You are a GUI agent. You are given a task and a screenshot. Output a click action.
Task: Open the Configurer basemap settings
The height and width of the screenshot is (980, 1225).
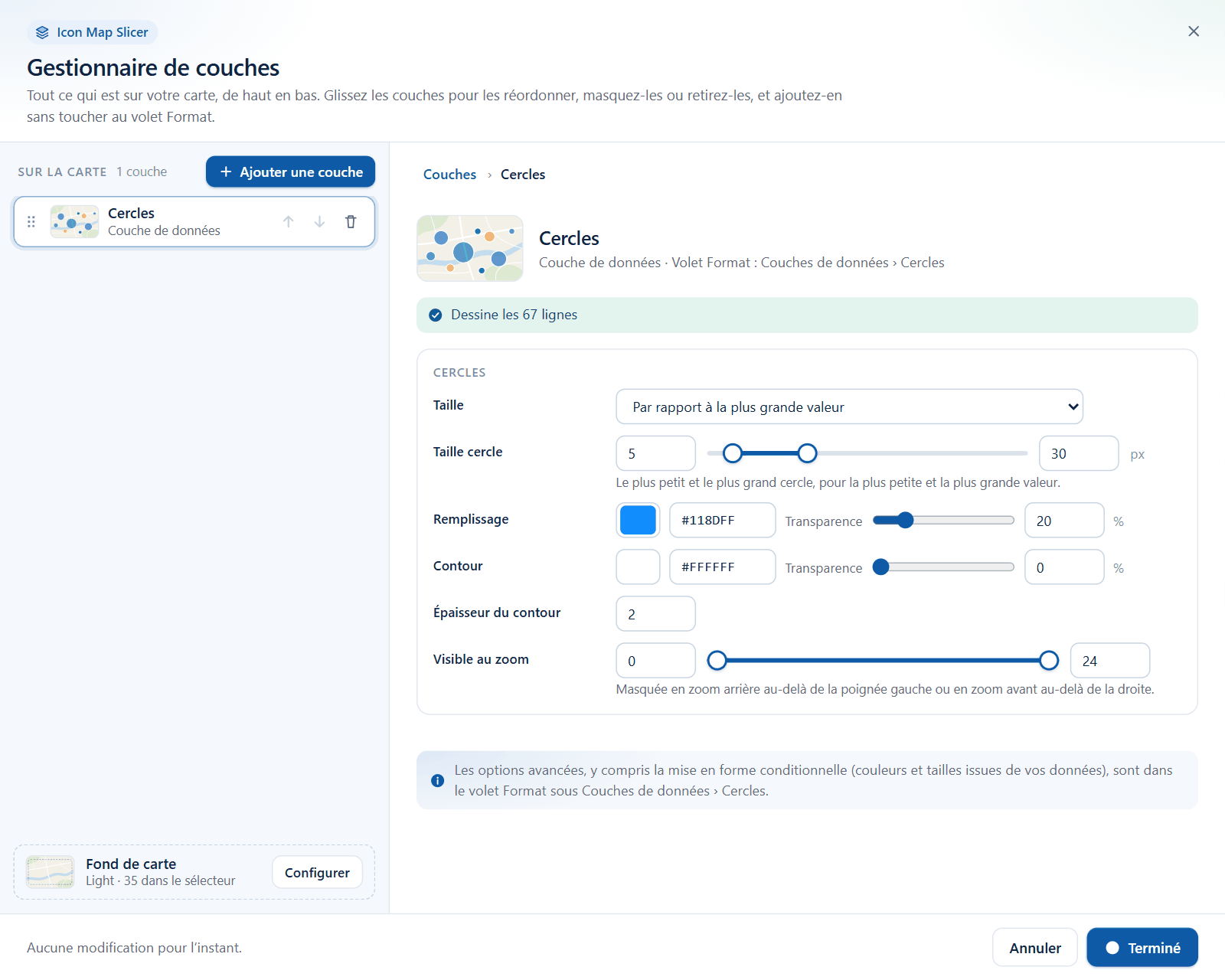tap(317, 873)
